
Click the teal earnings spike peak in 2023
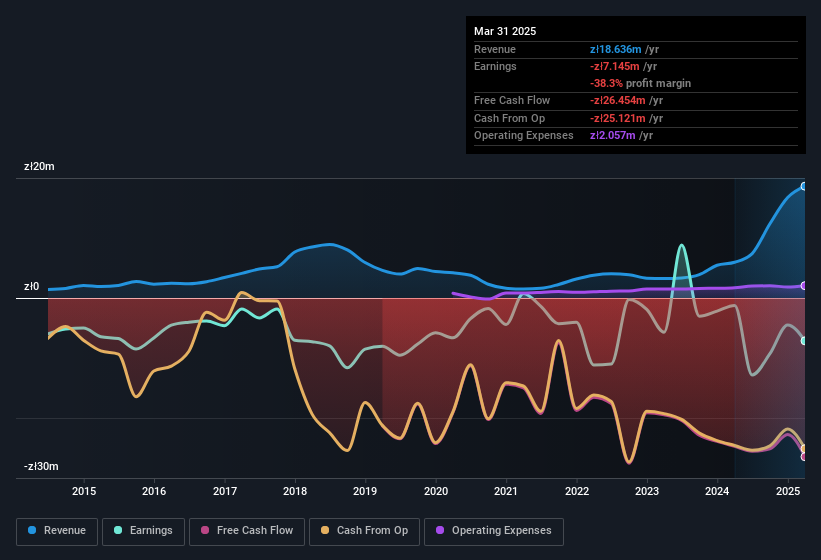(x=681, y=245)
